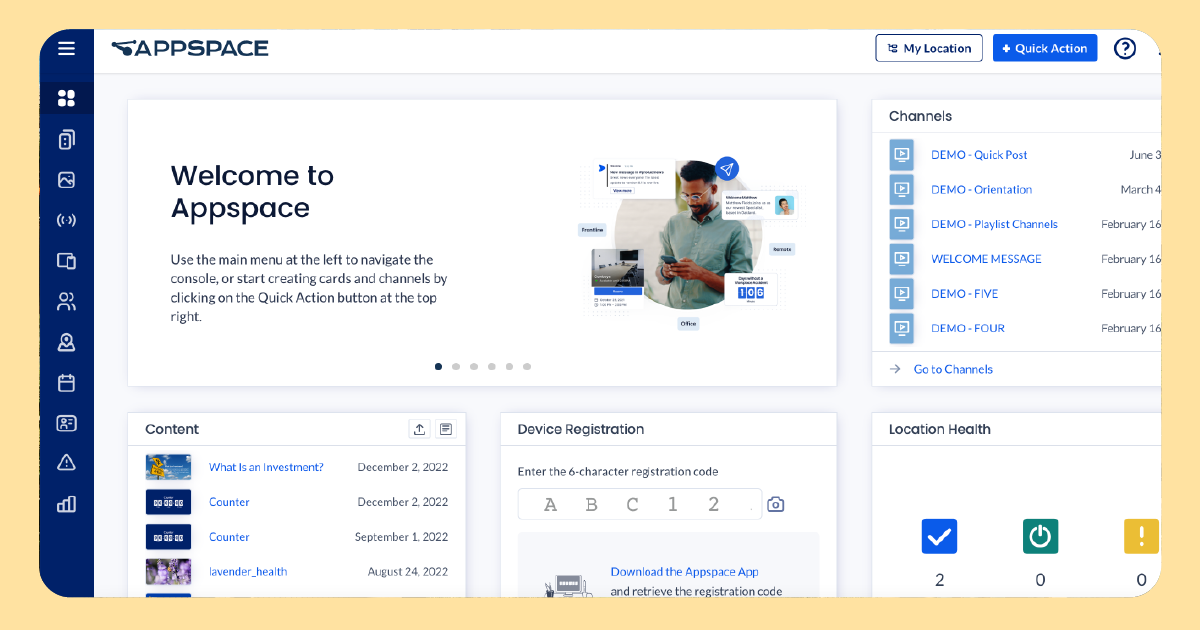Open the Alerts warning triangle icon in sidebar

66,462
